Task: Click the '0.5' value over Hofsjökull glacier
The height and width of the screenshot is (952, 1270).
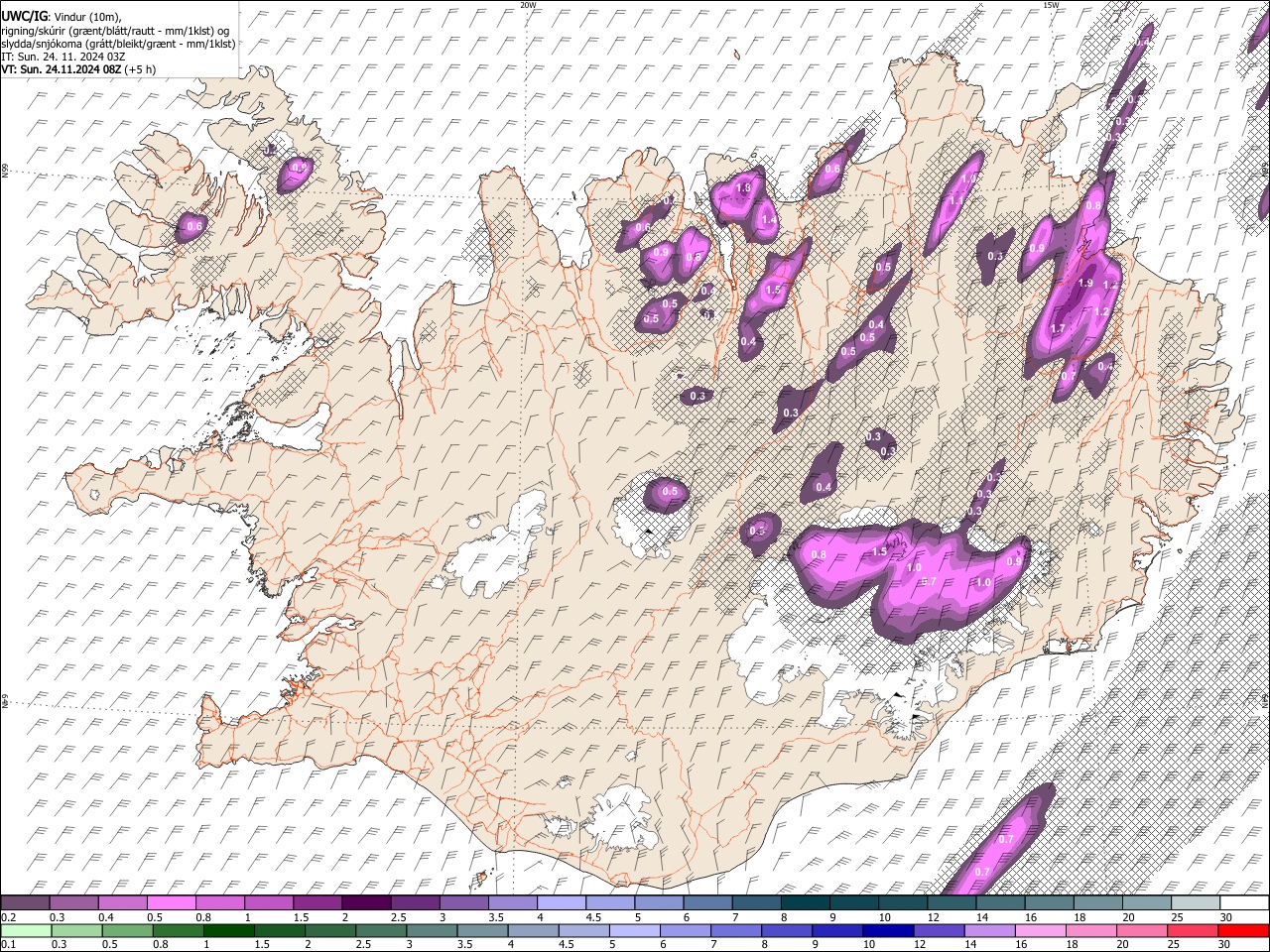Action: click(x=670, y=491)
